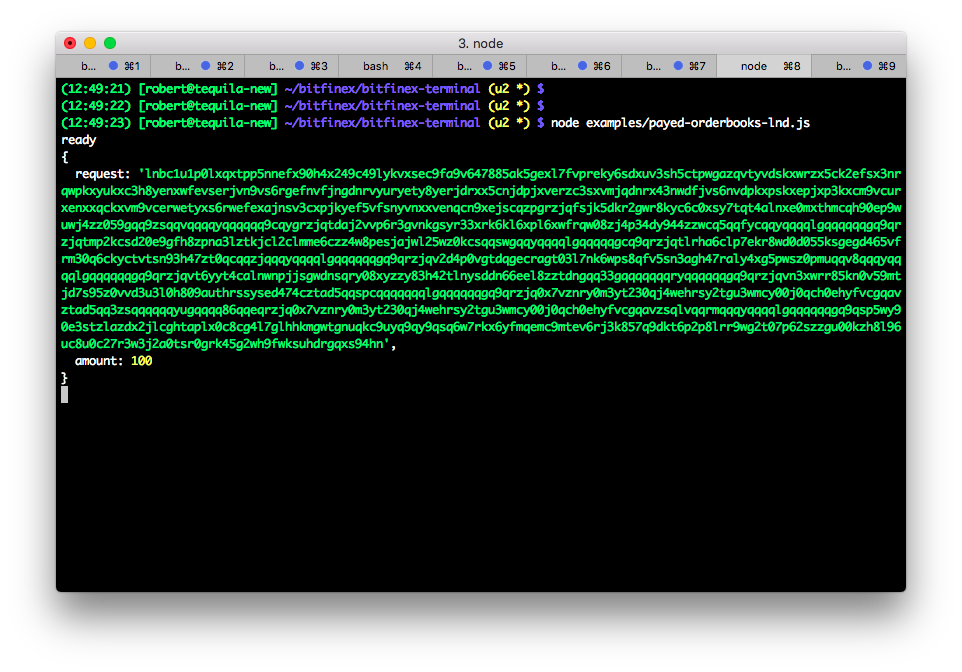Image resolution: width=962 pixels, height=672 pixels.
Task: Click the terminal cursor block
Action: pyautogui.click(x=64, y=395)
